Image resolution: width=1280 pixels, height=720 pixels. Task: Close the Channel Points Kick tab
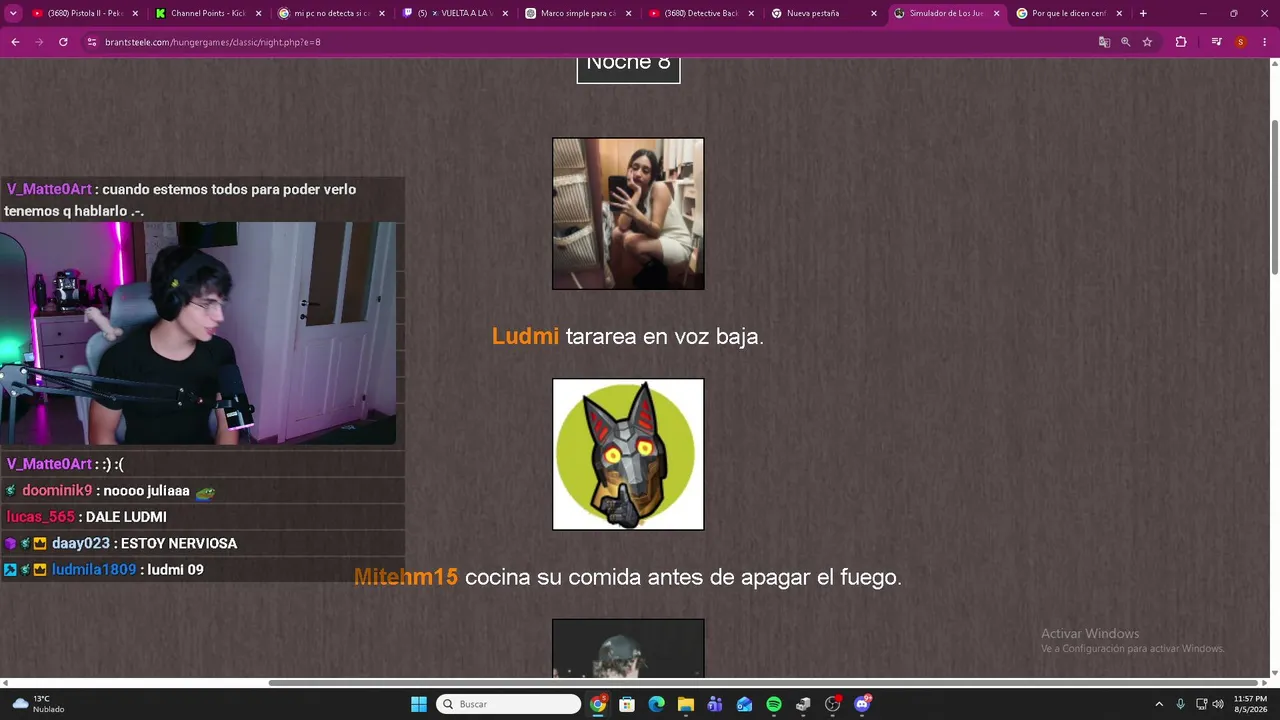[x=258, y=13]
